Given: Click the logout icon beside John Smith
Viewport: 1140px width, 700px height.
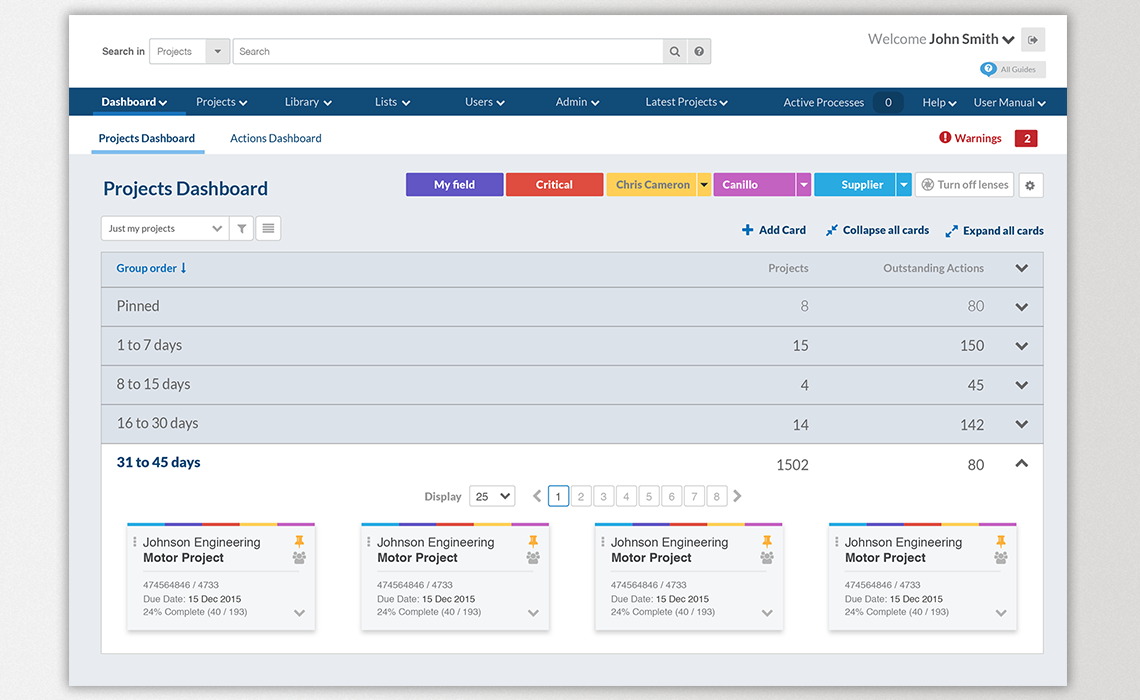Looking at the screenshot, I should (1033, 40).
